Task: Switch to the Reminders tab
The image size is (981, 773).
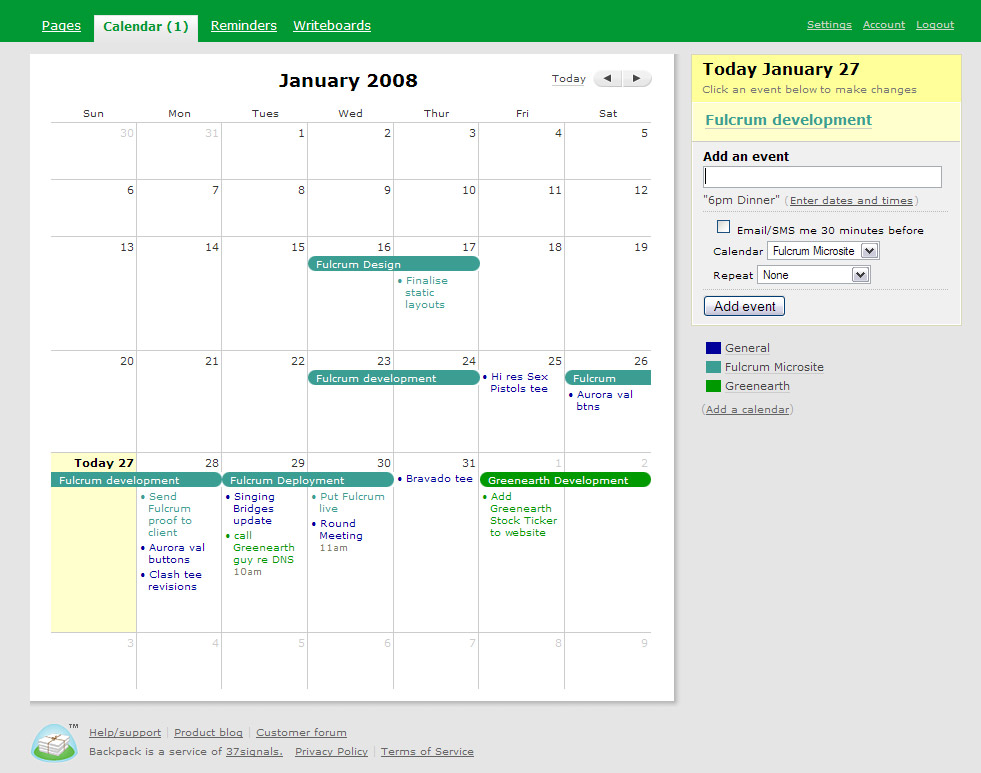Action: (243, 26)
